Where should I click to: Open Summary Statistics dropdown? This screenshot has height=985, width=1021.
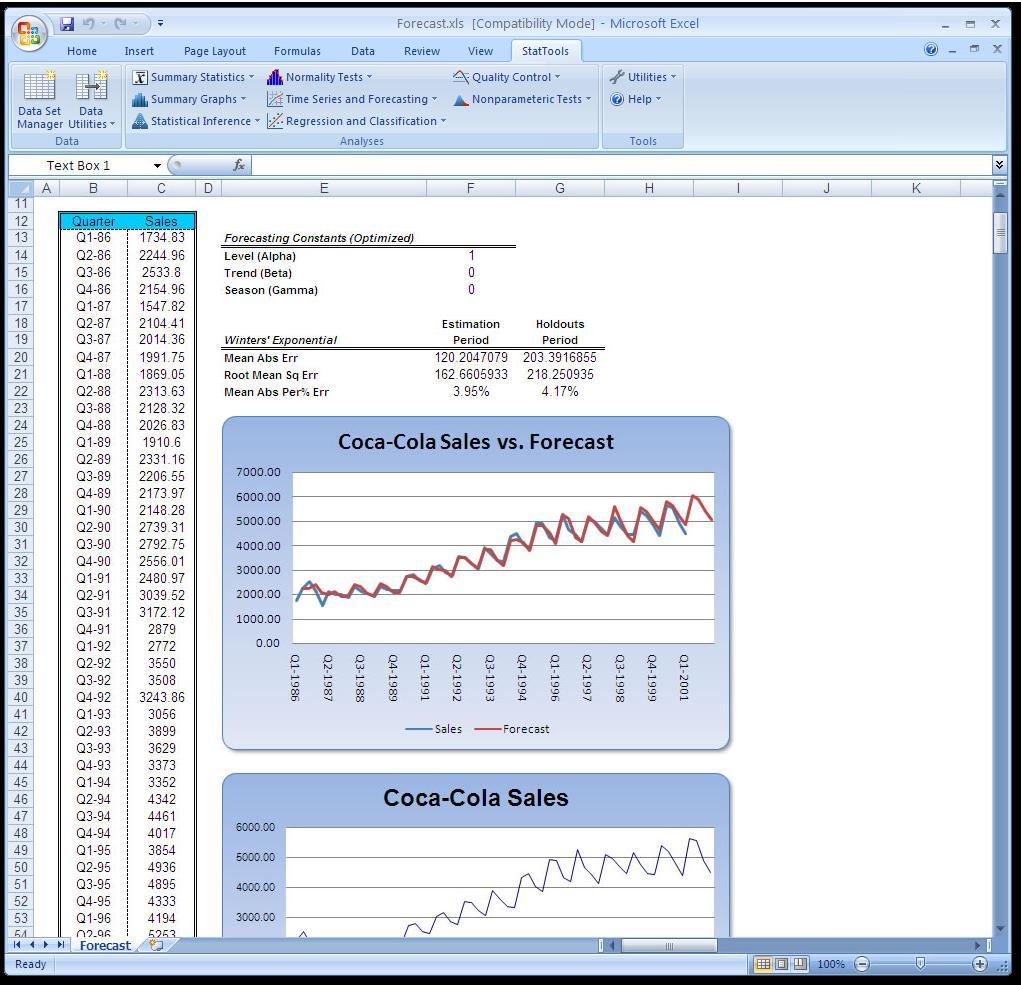coord(193,77)
